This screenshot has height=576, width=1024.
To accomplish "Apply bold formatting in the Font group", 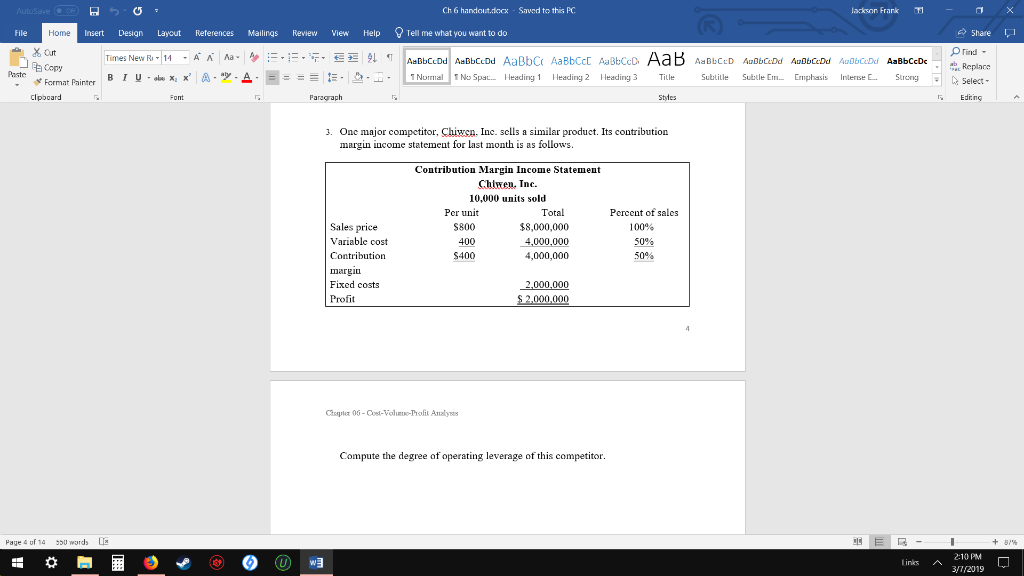I will click(x=110, y=77).
